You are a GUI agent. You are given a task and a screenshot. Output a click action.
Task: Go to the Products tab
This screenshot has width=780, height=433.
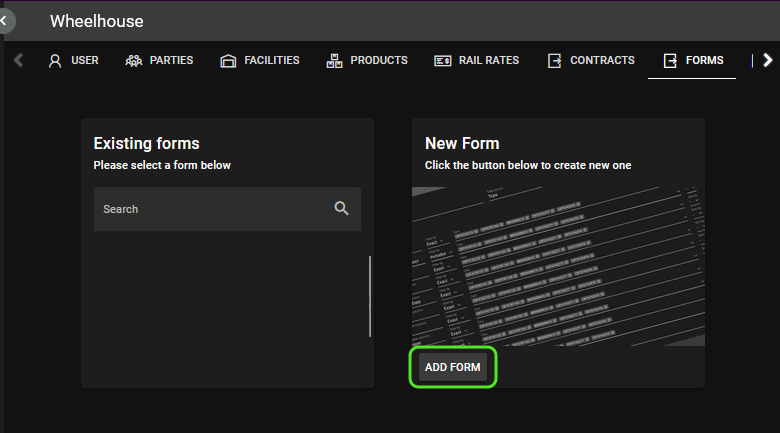(367, 61)
